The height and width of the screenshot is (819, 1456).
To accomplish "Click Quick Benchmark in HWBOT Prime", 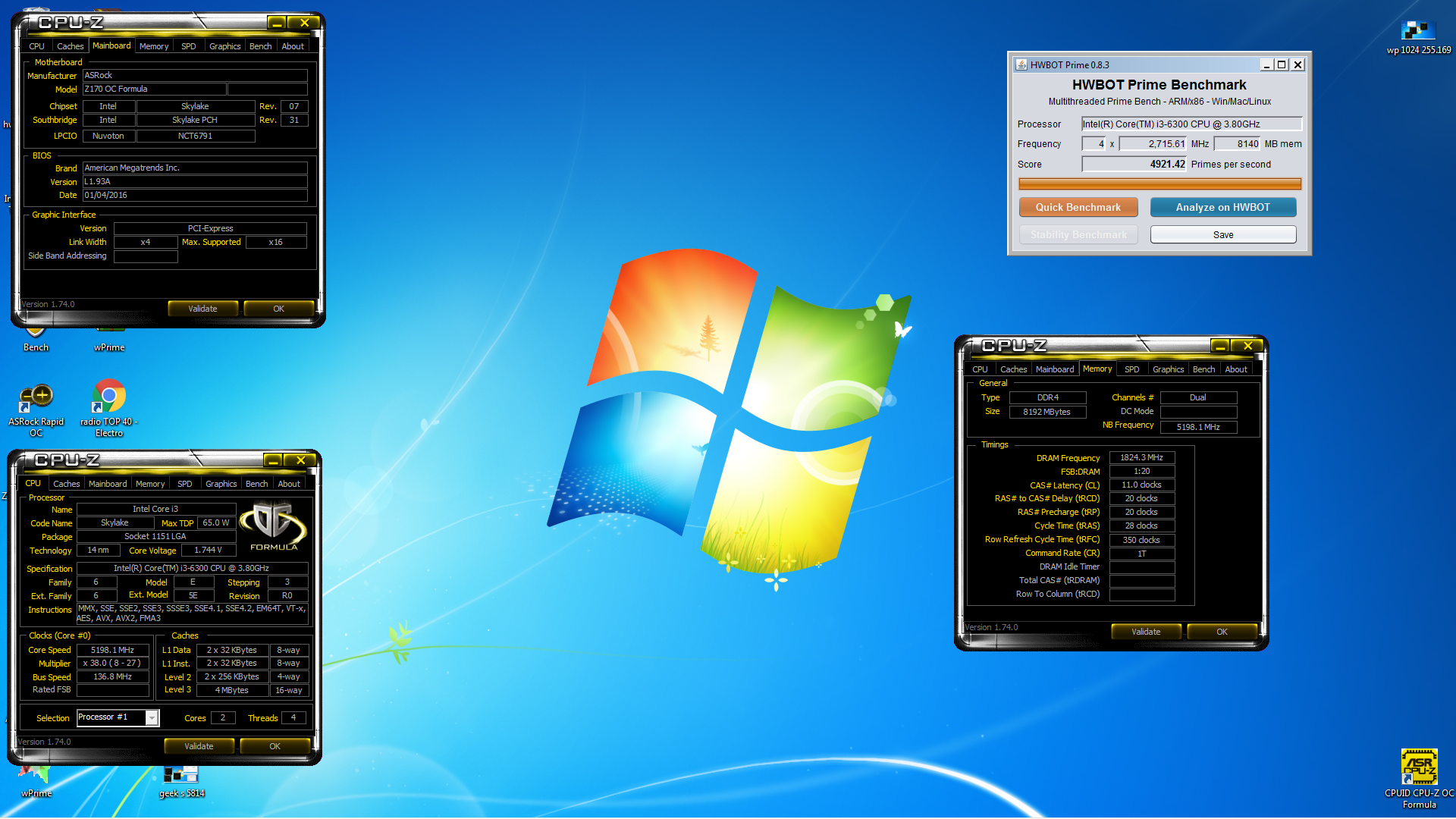I will click(1078, 207).
